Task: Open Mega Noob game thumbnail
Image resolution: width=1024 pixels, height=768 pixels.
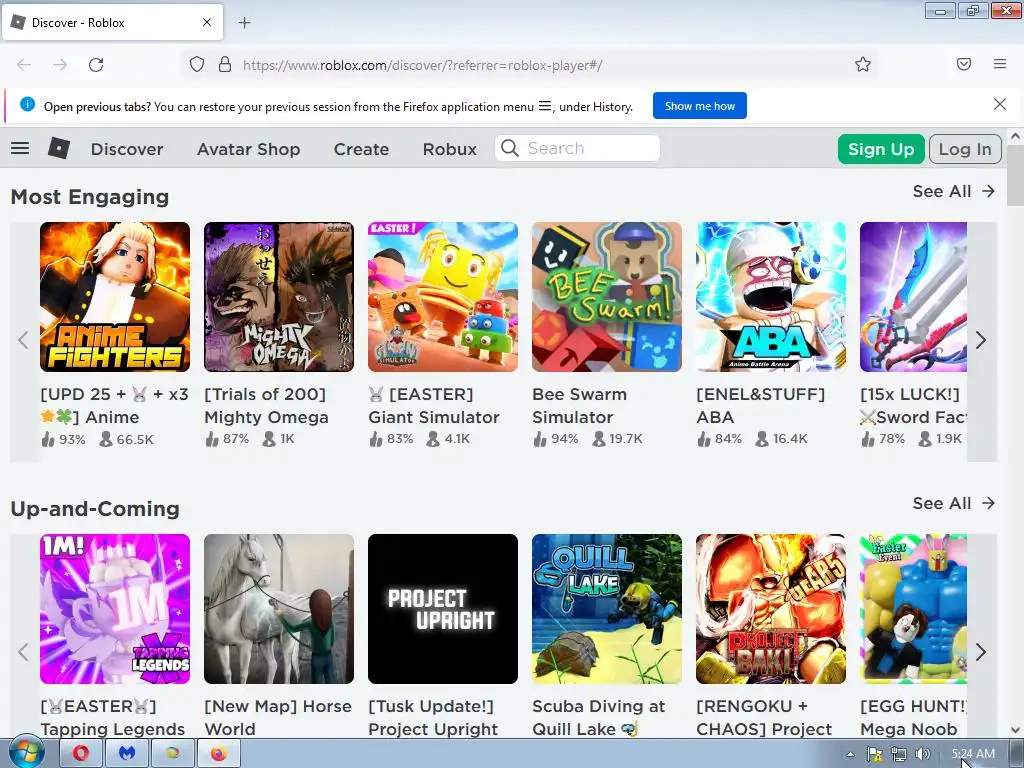Action: point(914,609)
